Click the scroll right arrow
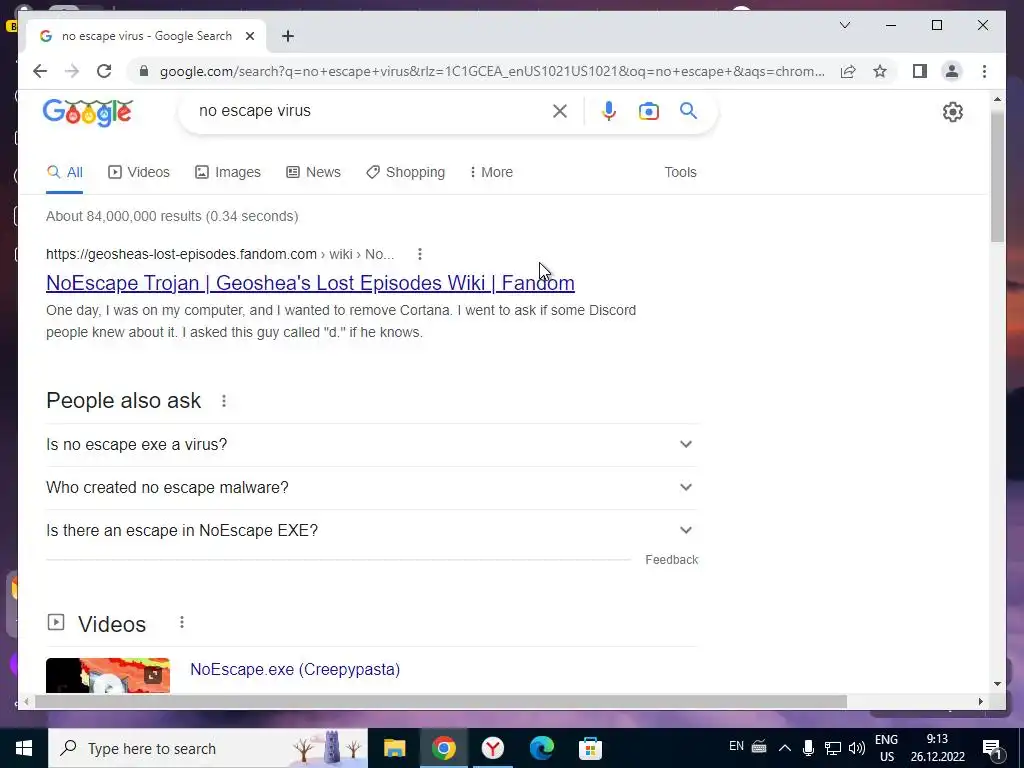The width and height of the screenshot is (1024, 768). pos(980,701)
